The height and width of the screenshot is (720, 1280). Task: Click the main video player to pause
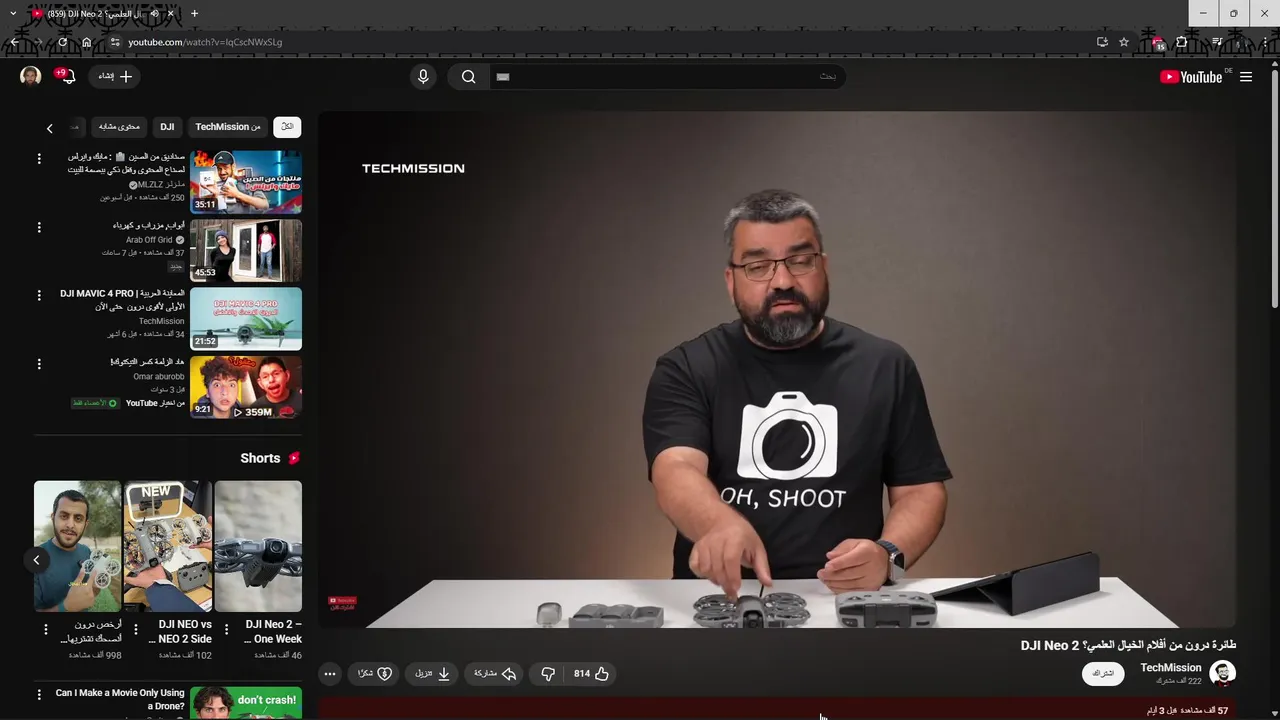pyautogui.click(x=777, y=369)
